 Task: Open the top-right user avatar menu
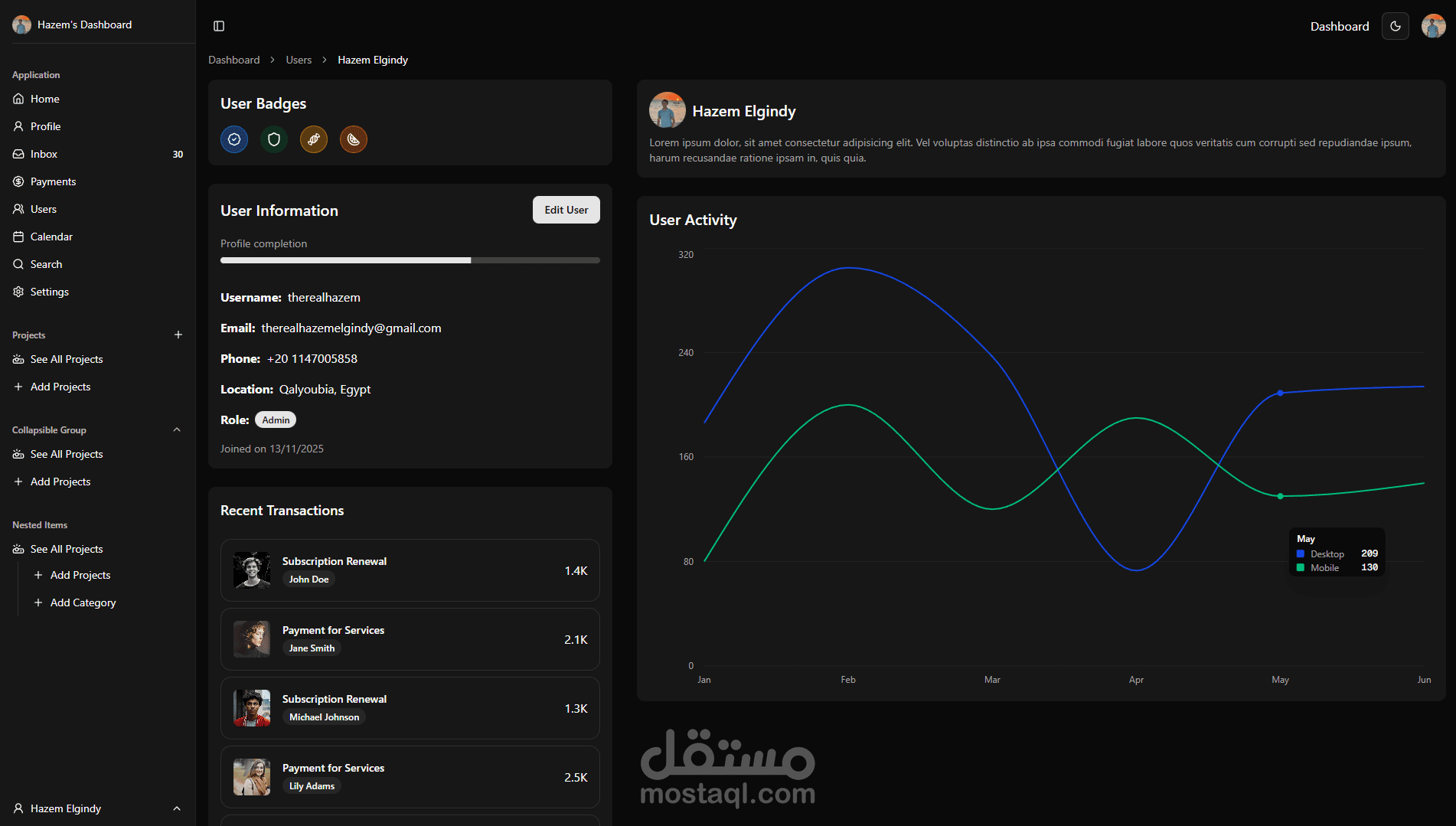pos(1433,26)
